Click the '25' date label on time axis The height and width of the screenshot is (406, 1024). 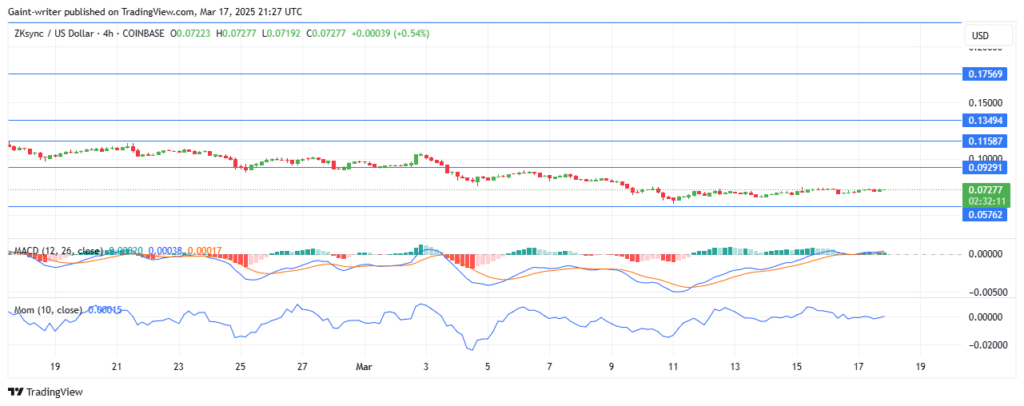coord(240,366)
